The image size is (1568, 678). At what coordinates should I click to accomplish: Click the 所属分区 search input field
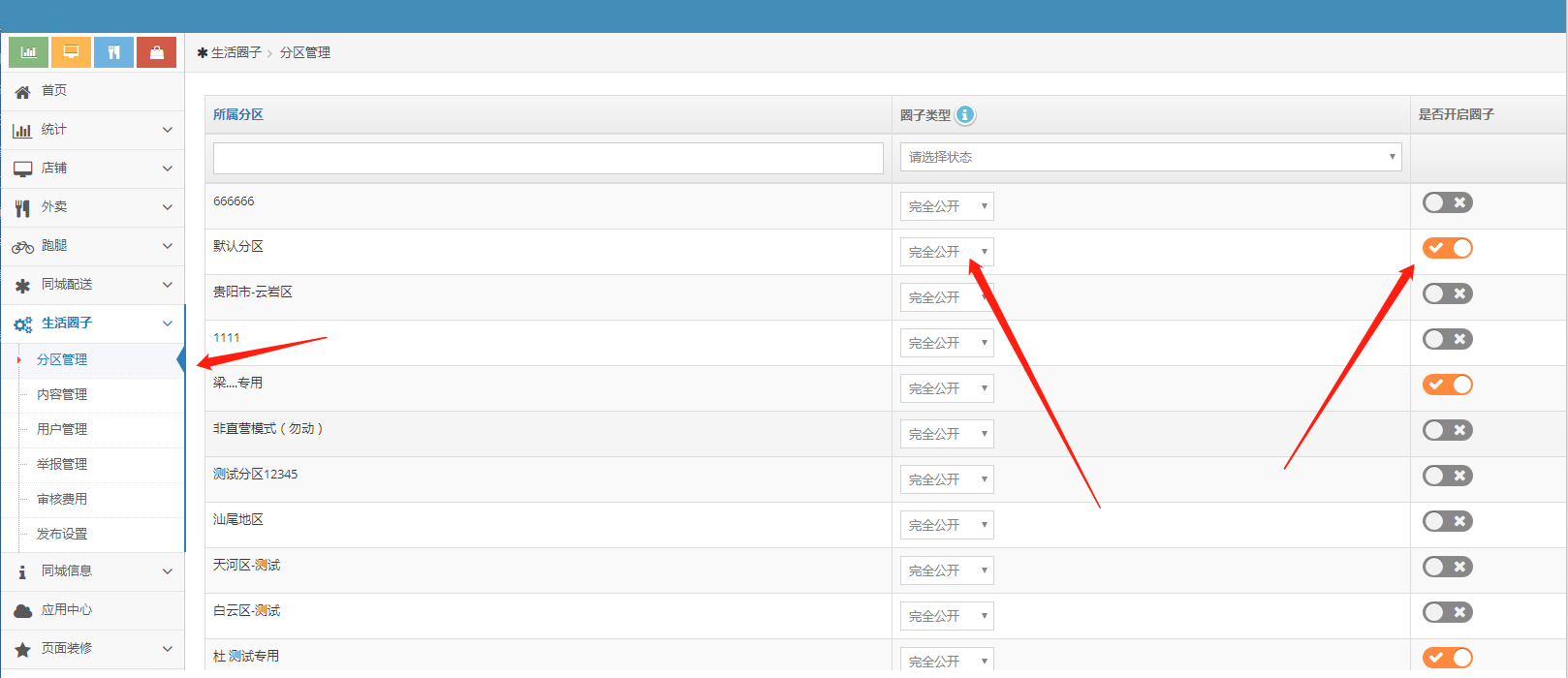548,158
